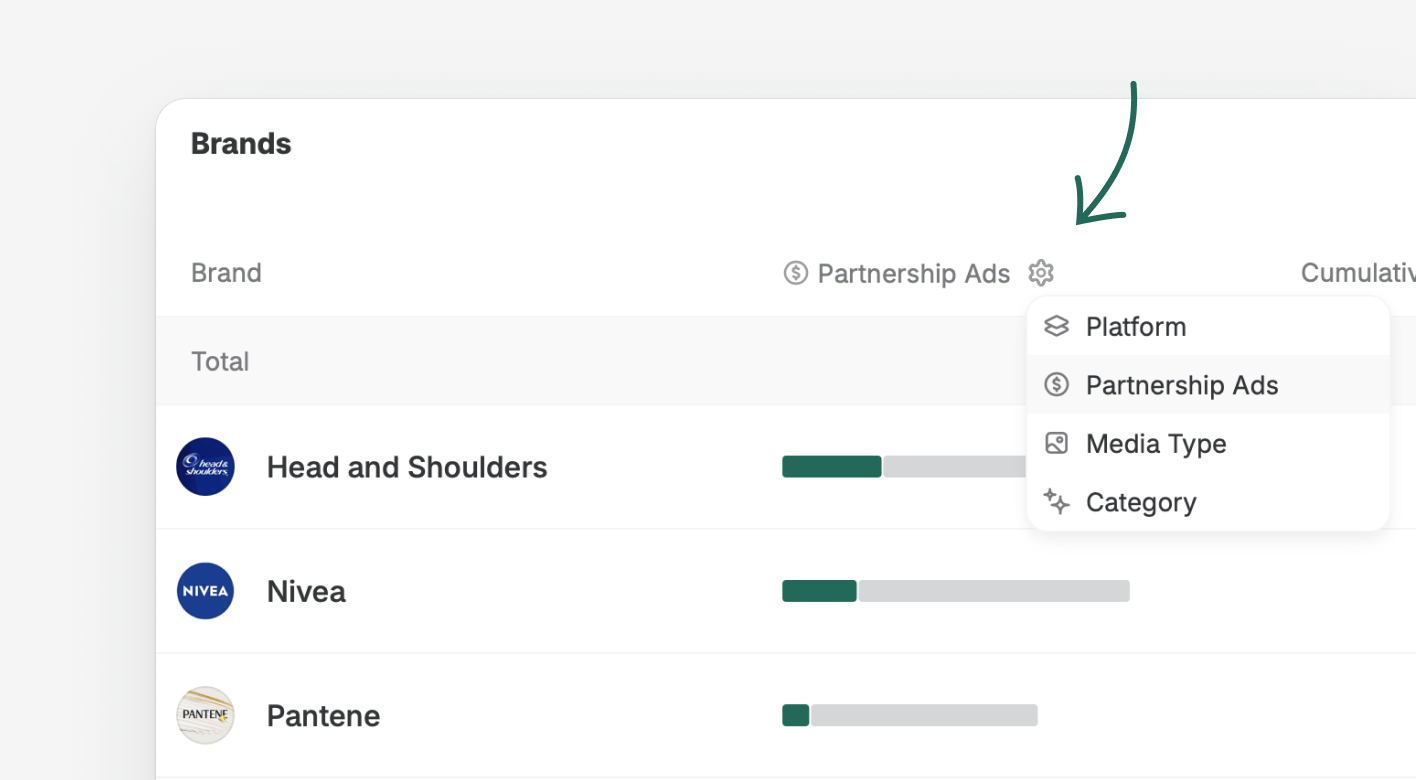Viewport: 1416px width, 780px height.
Task: Click the Cumulative column header
Action: click(1357, 273)
